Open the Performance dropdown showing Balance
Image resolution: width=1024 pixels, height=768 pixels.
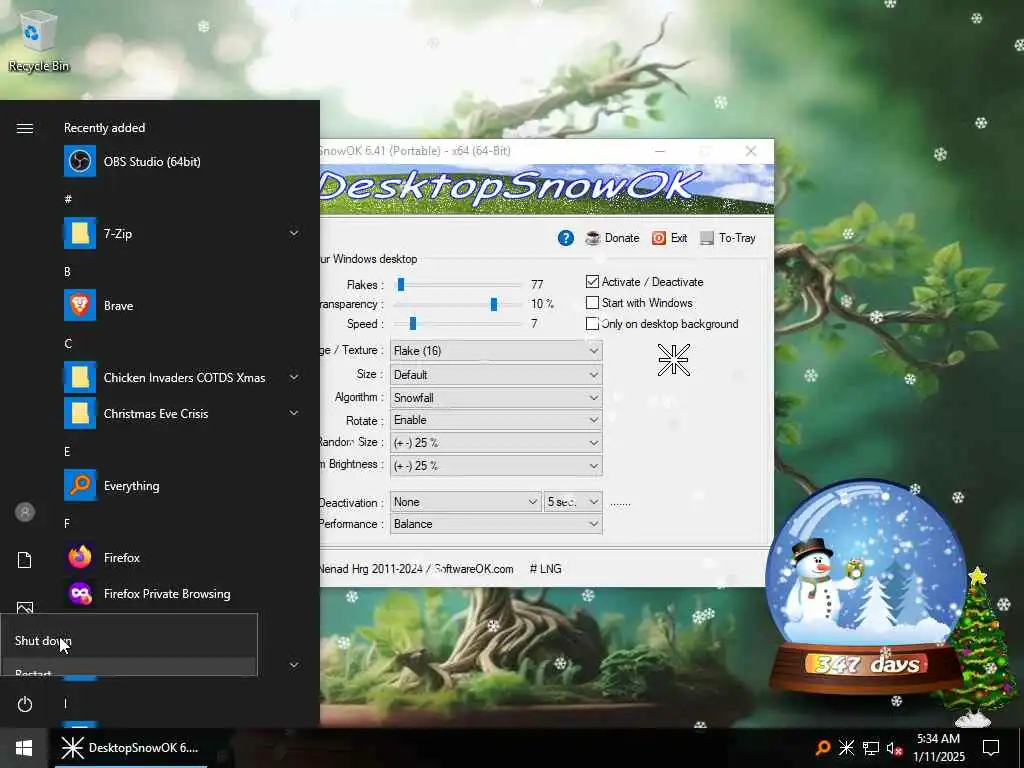[x=496, y=524]
